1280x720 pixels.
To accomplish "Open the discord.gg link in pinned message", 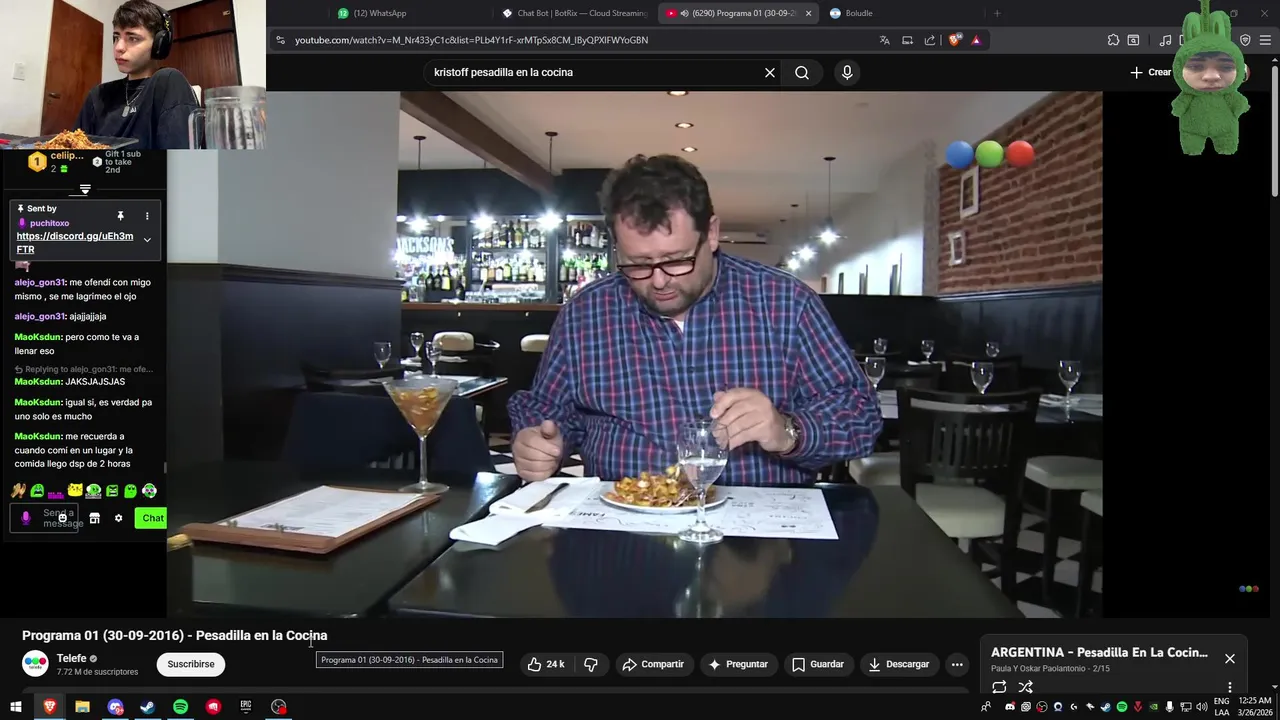I will click(x=75, y=243).
